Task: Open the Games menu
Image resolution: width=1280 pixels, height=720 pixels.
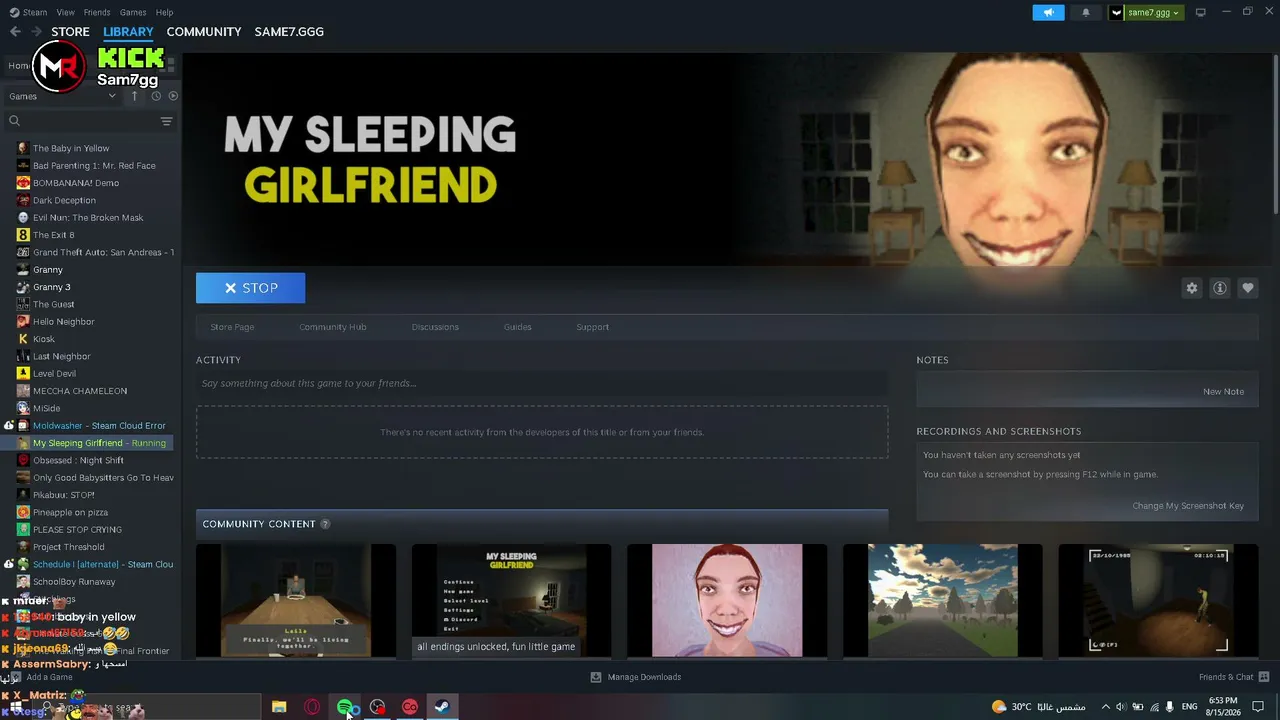Action: [133, 12]
